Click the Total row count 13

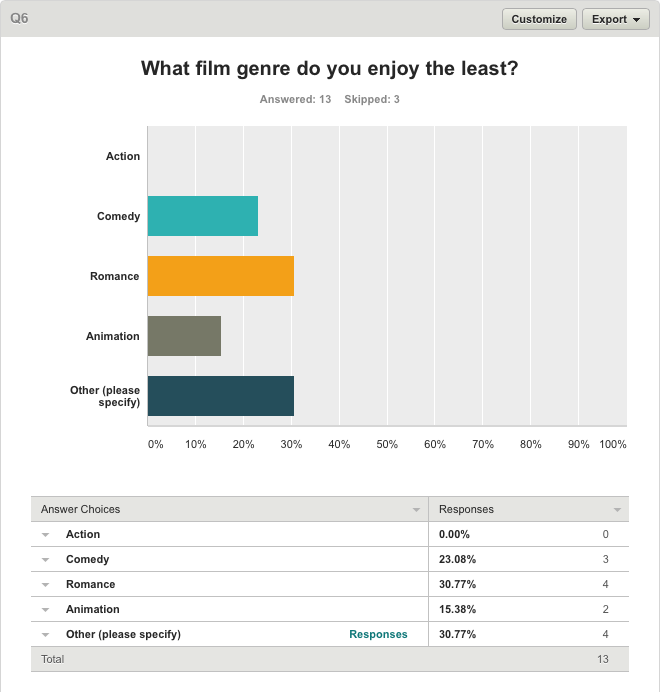click(x=603, y=659)
